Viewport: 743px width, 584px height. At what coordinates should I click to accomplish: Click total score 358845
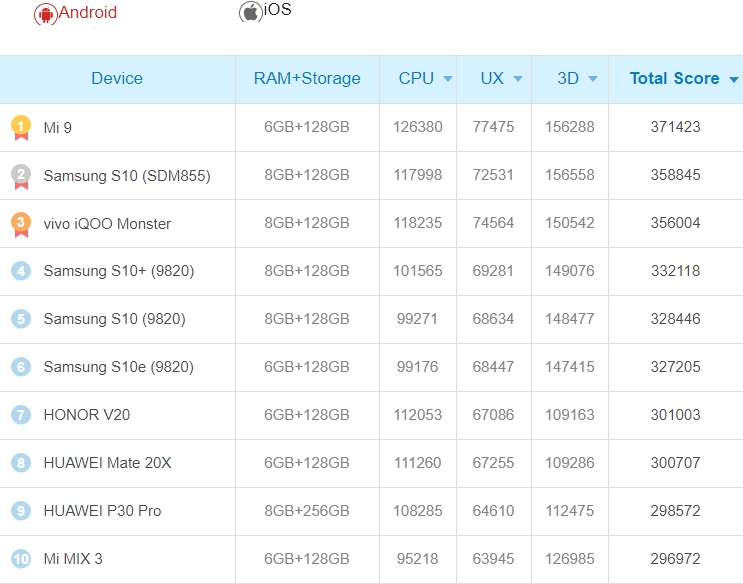point(675,174)
